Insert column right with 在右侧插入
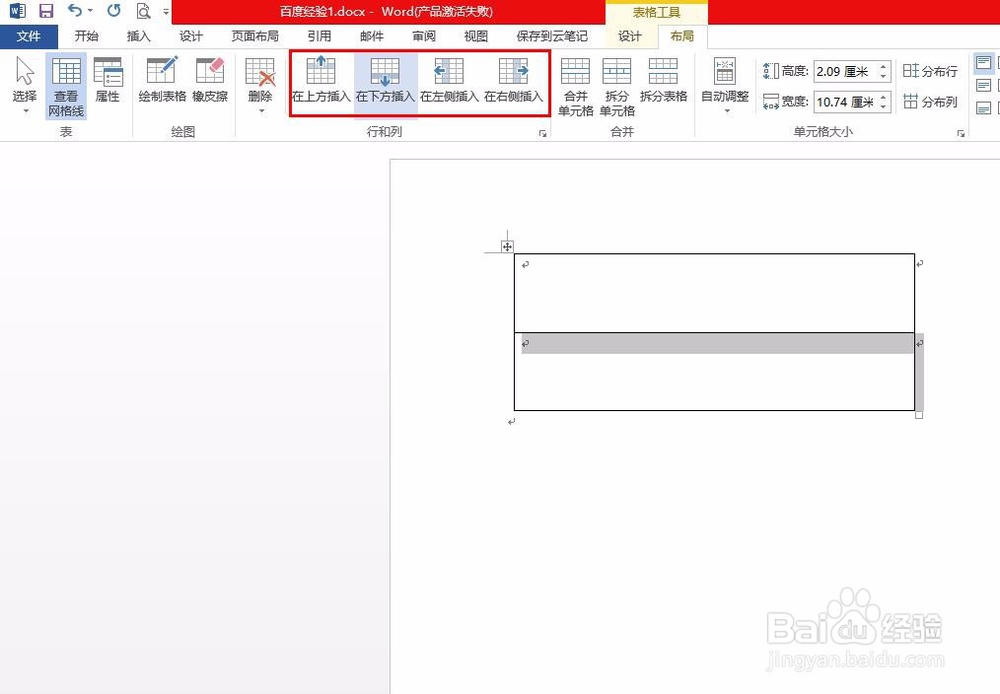The height and width of the screenshot is (694, 1000). (513, 80)
